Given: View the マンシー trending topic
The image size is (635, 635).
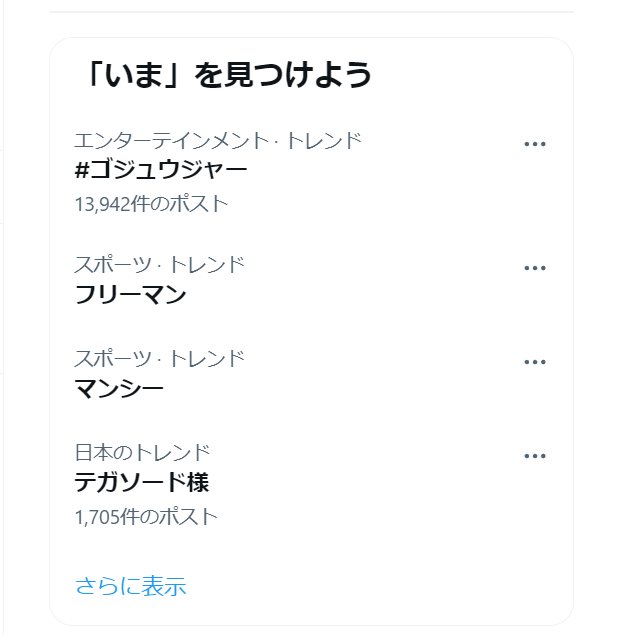Looking at the screenshot, I should (119, 388).
